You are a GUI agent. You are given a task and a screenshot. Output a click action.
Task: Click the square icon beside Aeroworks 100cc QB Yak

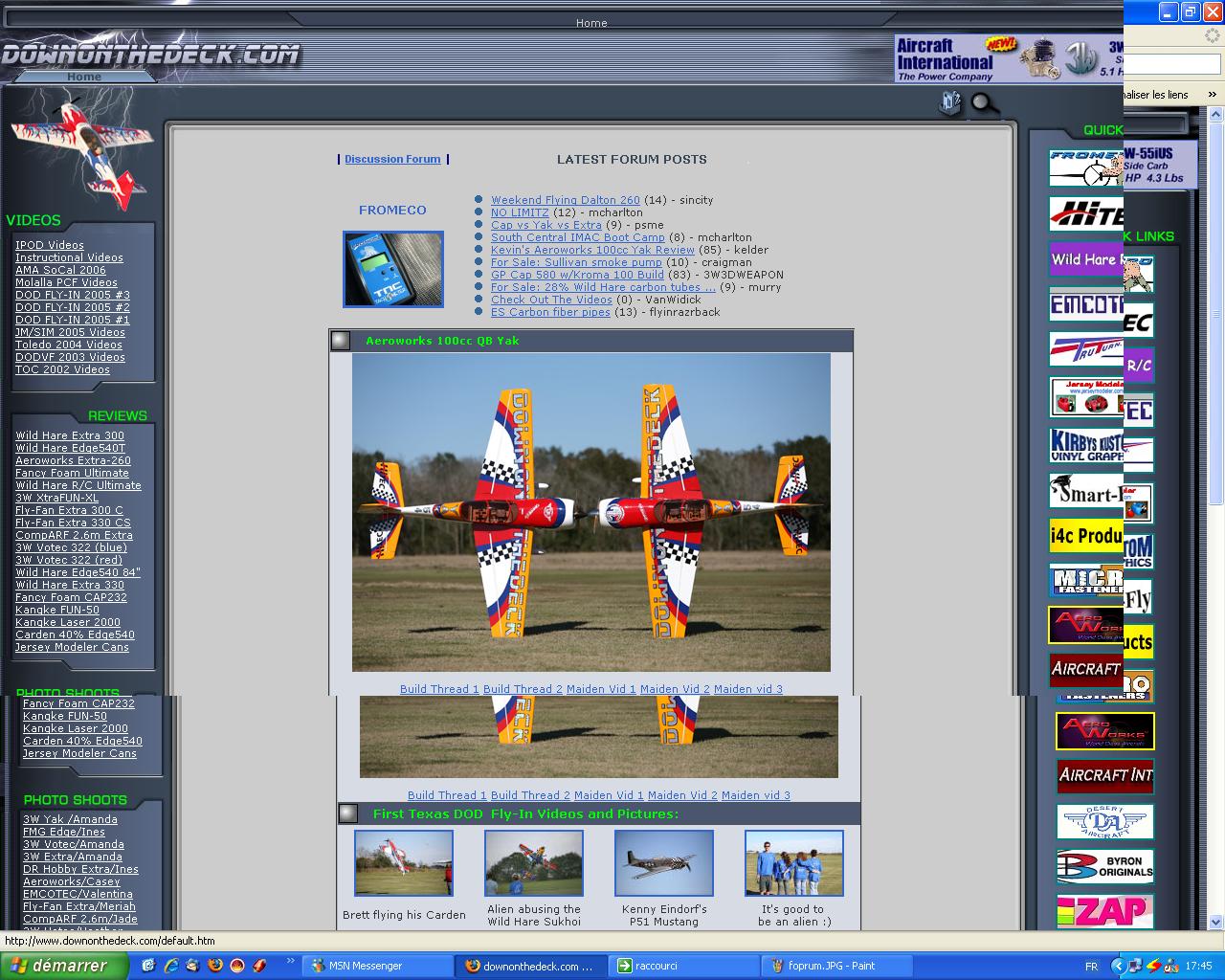coord(341,341)
